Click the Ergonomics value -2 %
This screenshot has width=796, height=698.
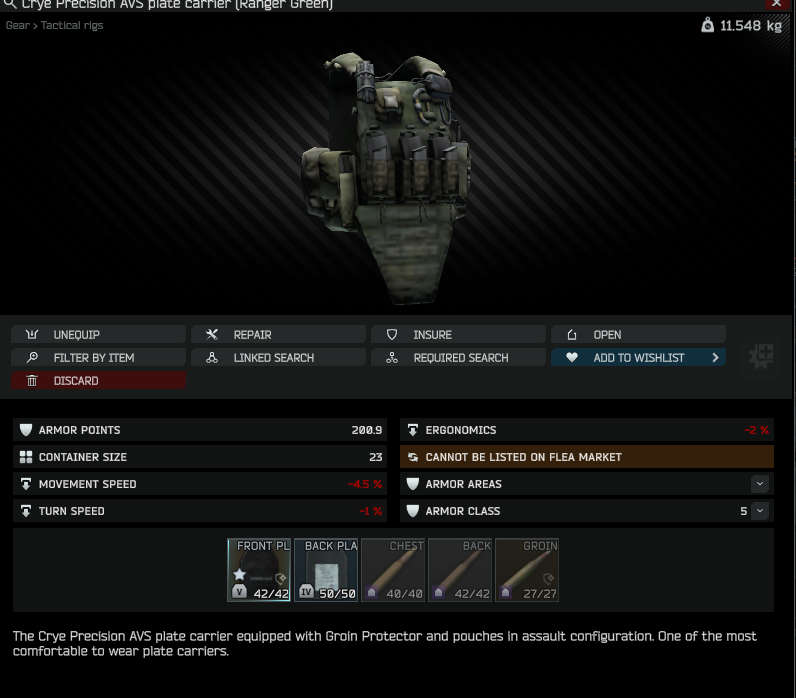756,430
